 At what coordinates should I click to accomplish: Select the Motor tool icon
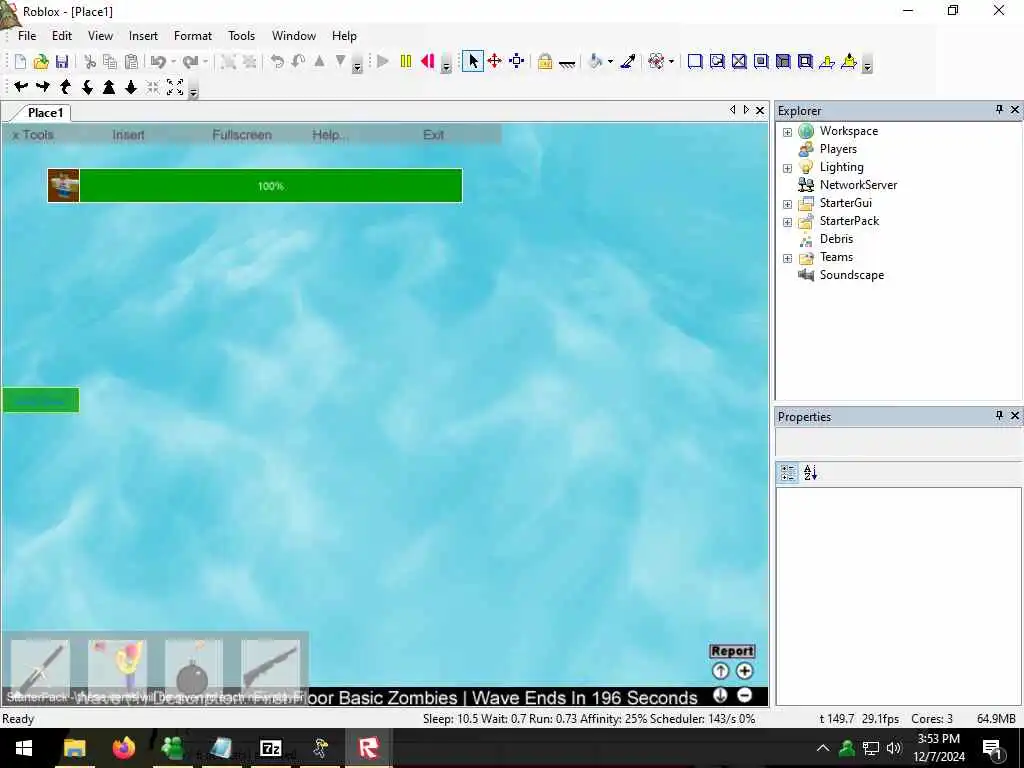click(849, 61)
